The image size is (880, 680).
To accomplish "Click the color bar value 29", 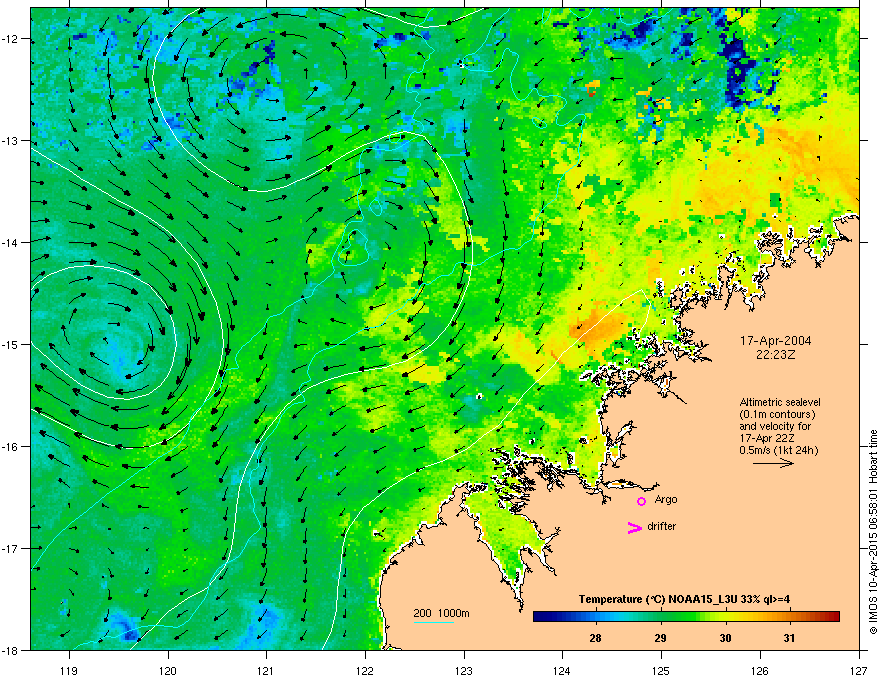I will coord(661,638).
